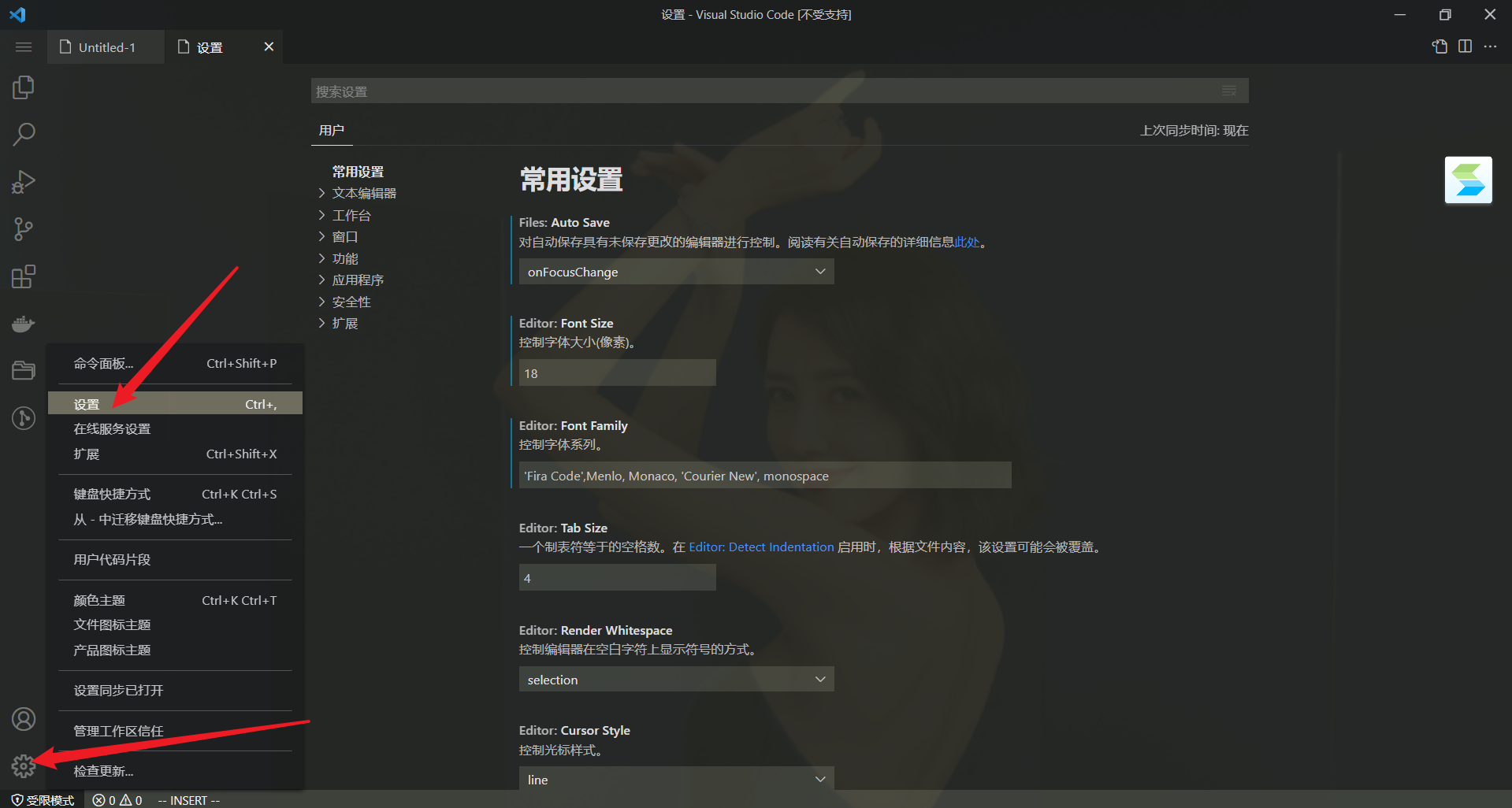Open the Source Control view
Viewport: 1512px width, 808px height.
click(x=24, y=229)
